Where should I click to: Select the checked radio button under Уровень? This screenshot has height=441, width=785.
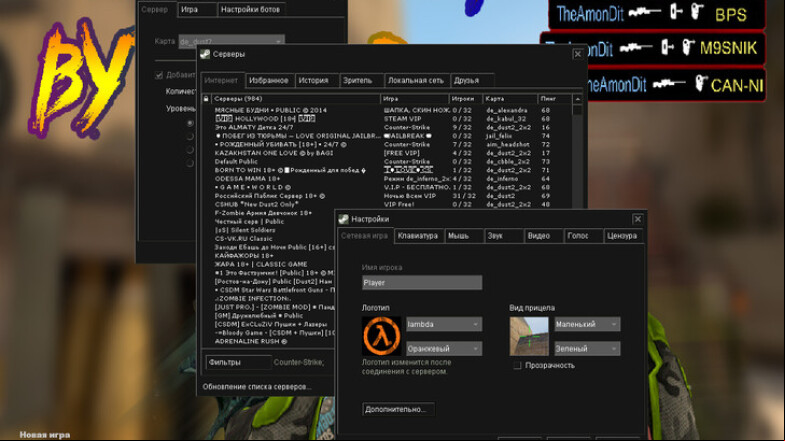point(190,123)
